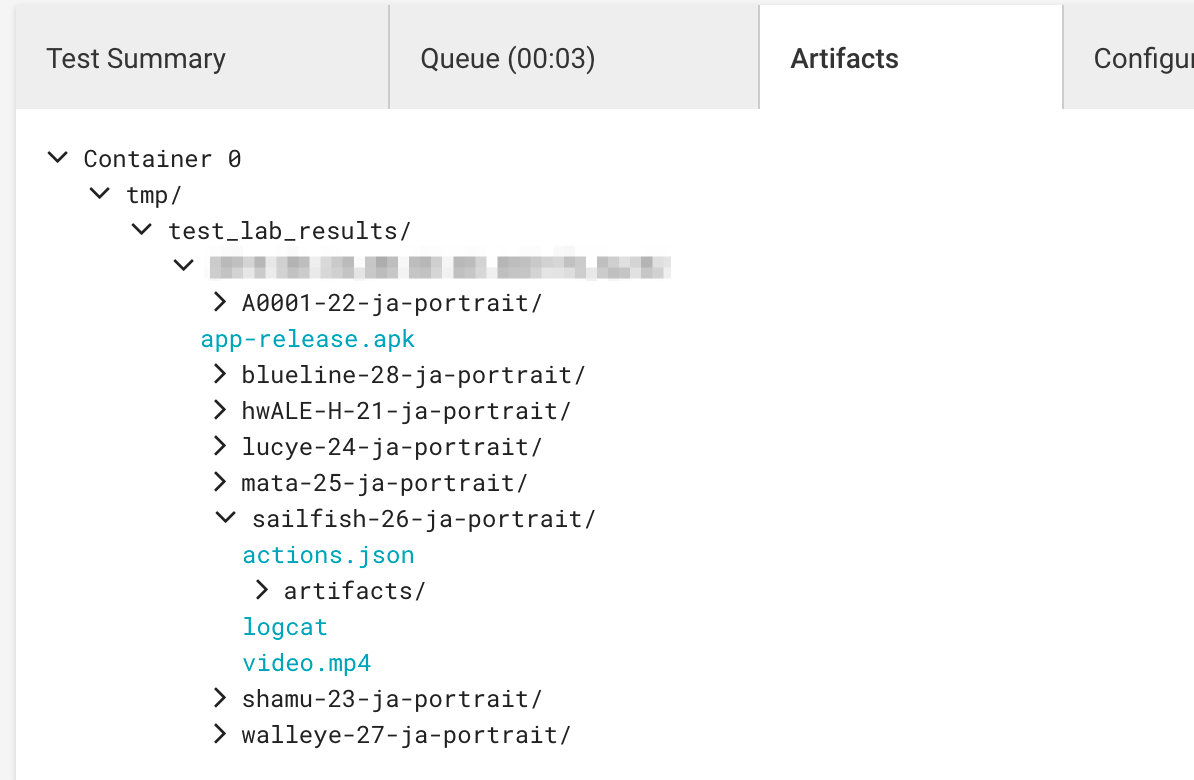Collapse the test_lab_results/ folder

(141, 229)
